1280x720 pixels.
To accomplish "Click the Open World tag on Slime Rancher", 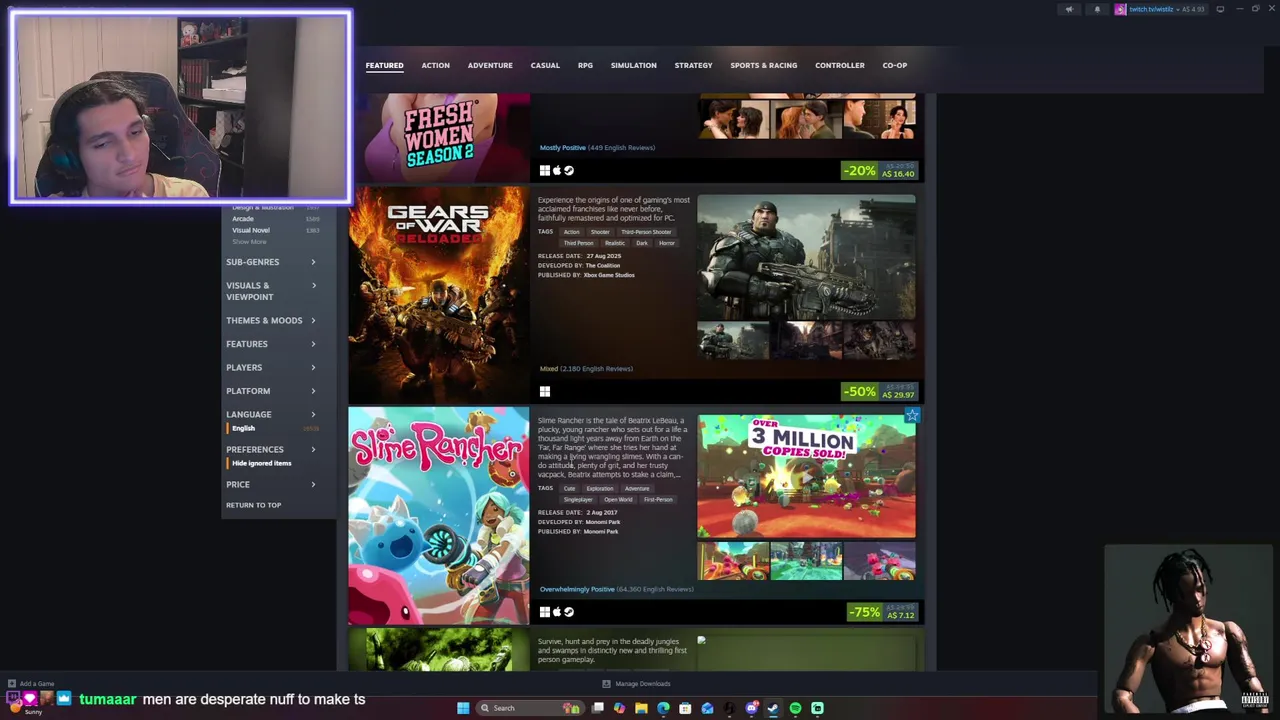I will point(618,500).
